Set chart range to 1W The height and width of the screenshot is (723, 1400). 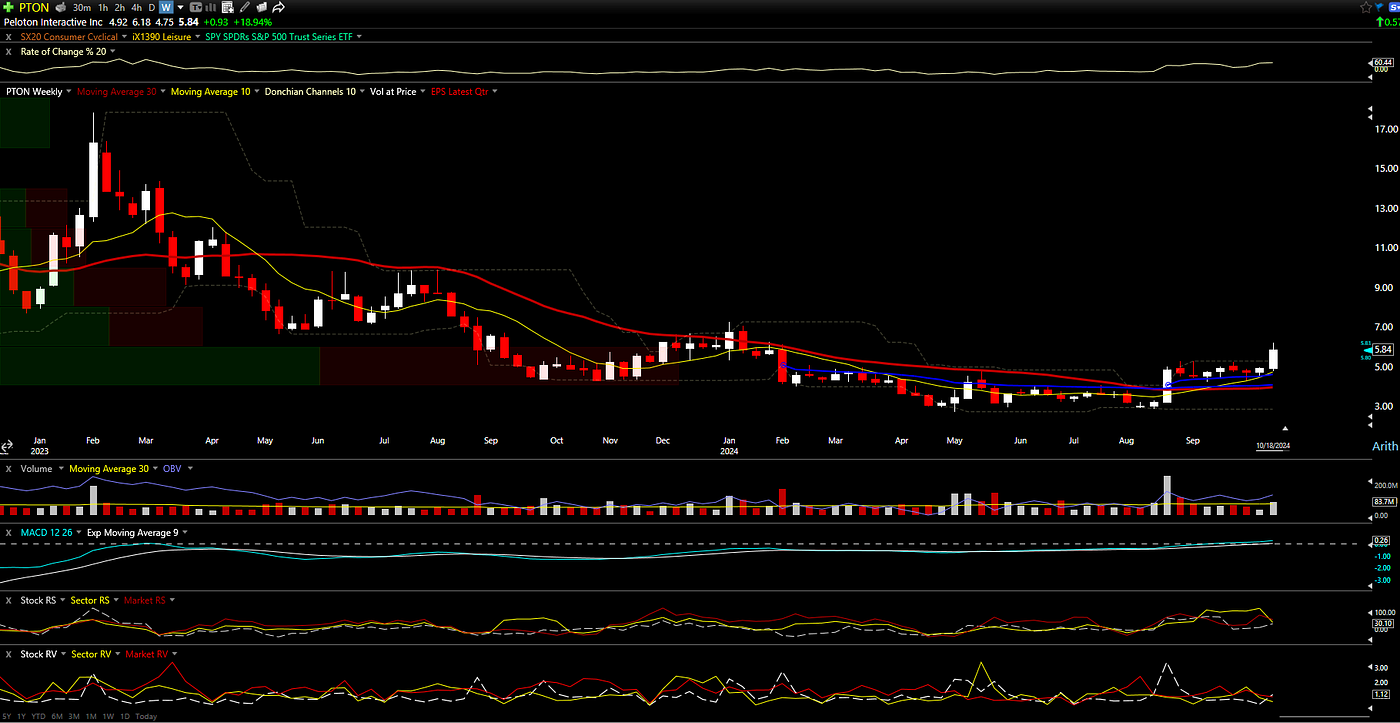(x=108, y=716)
